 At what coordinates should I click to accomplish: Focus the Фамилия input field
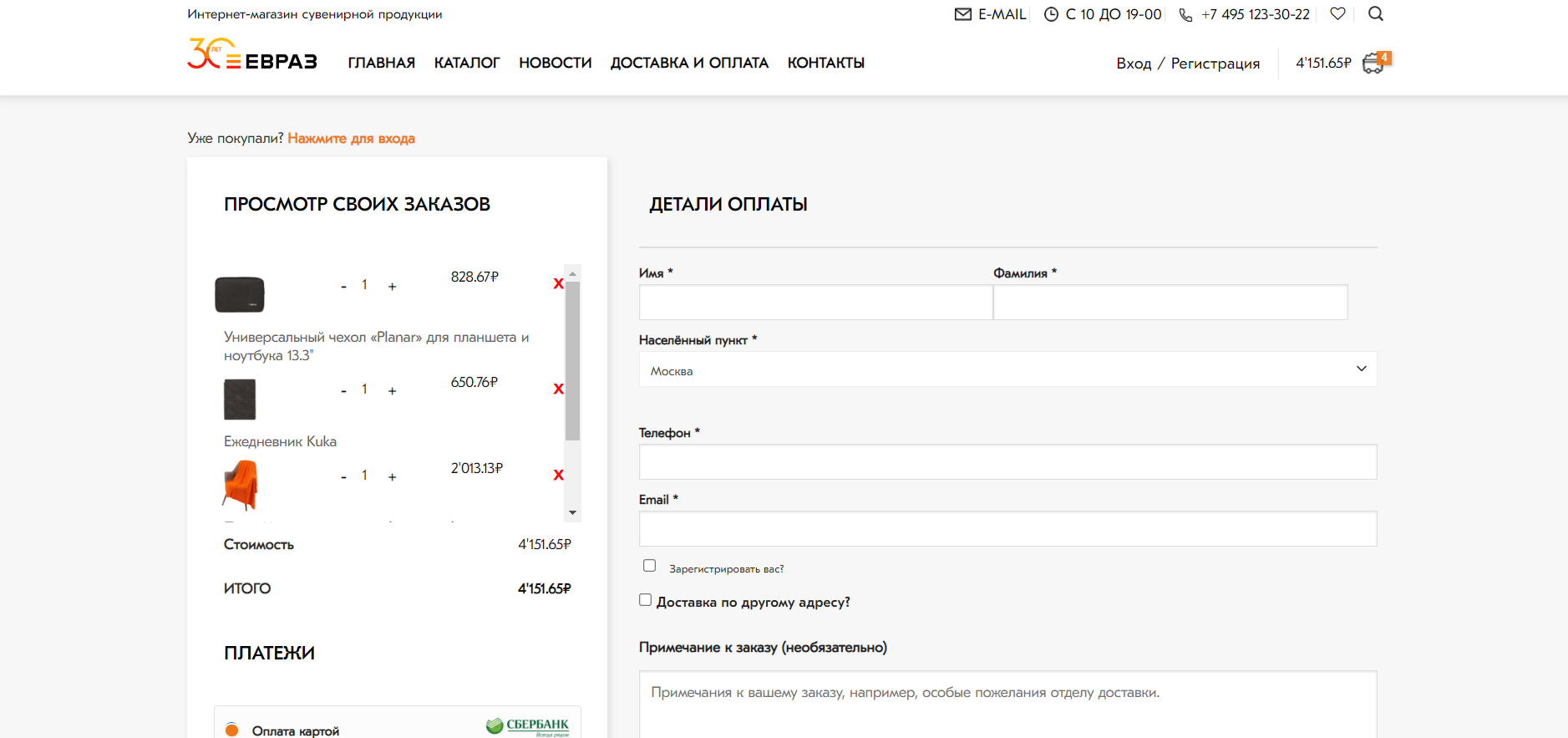coord(1170,303)
